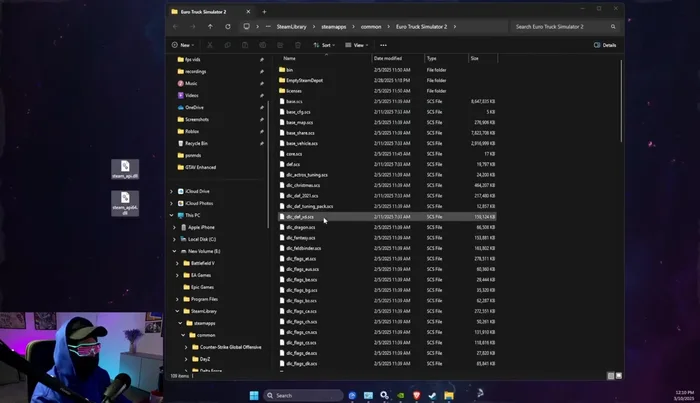This screenshot has width=700, height=403.
Task: Toggle the Details pane
Action: 605,45
